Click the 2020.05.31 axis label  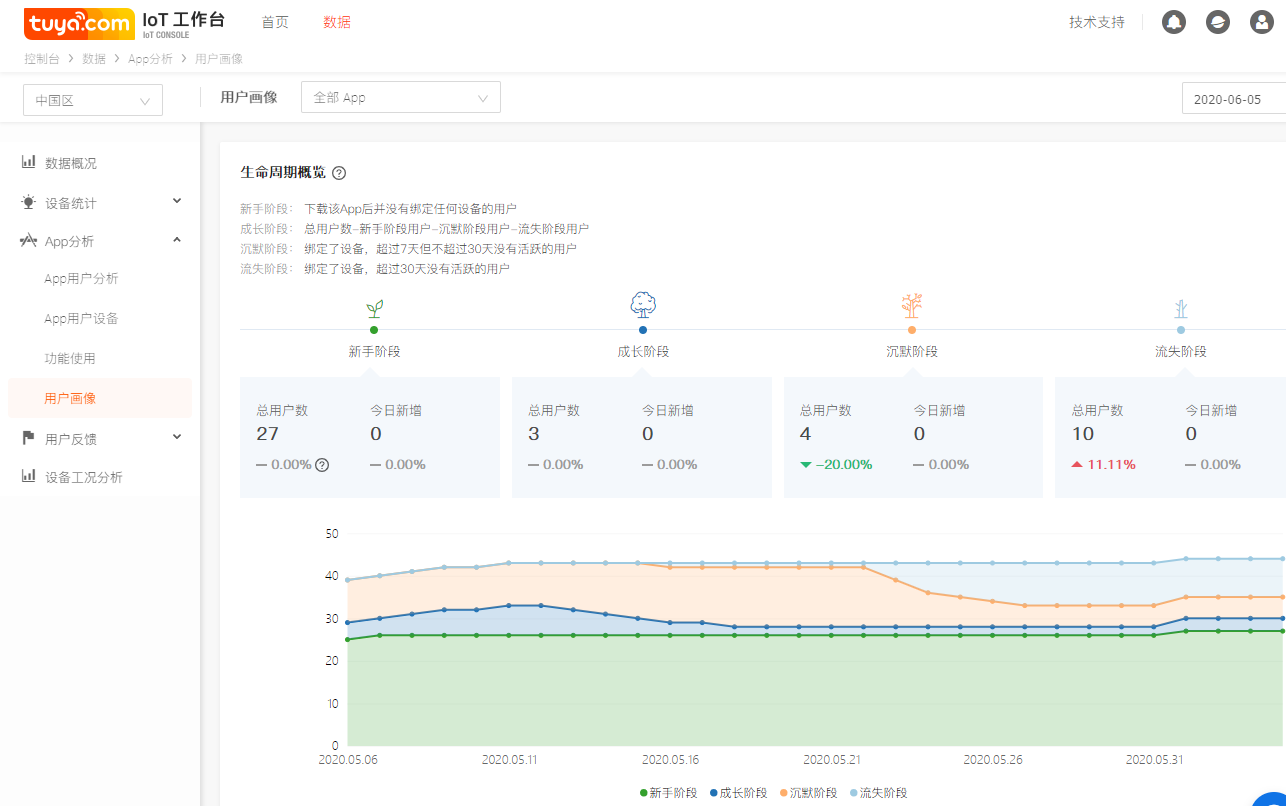pos(1154,760)
